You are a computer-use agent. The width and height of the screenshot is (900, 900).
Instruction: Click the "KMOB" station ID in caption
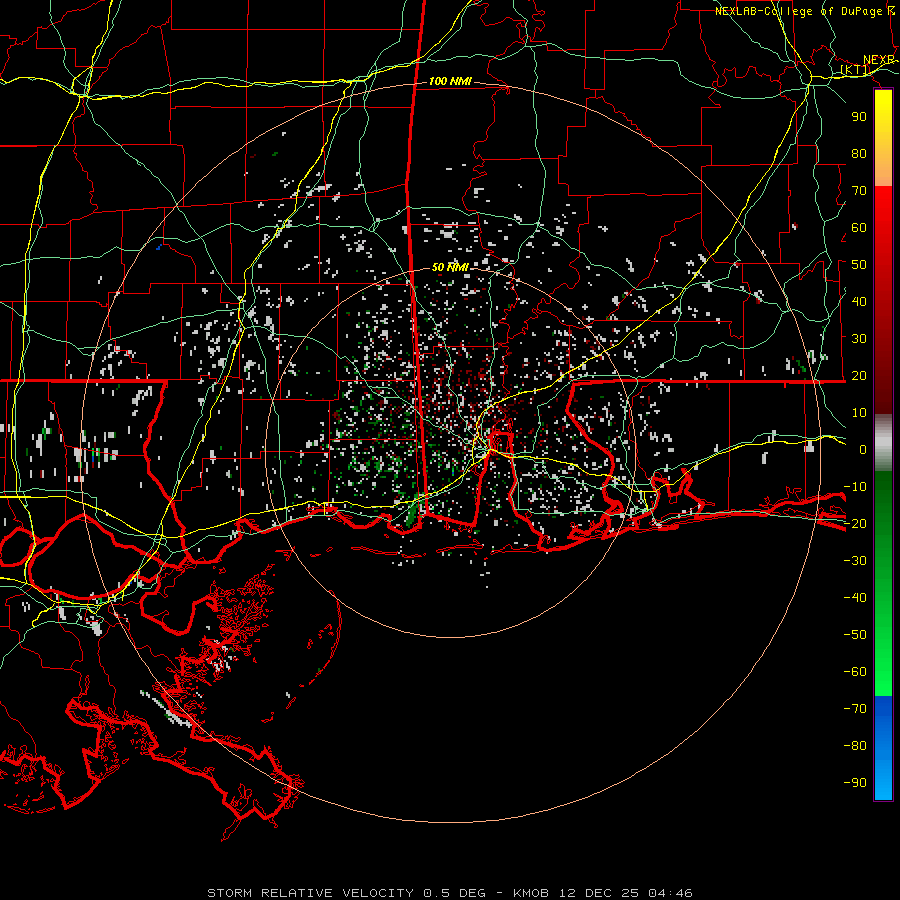pos(531,893)
